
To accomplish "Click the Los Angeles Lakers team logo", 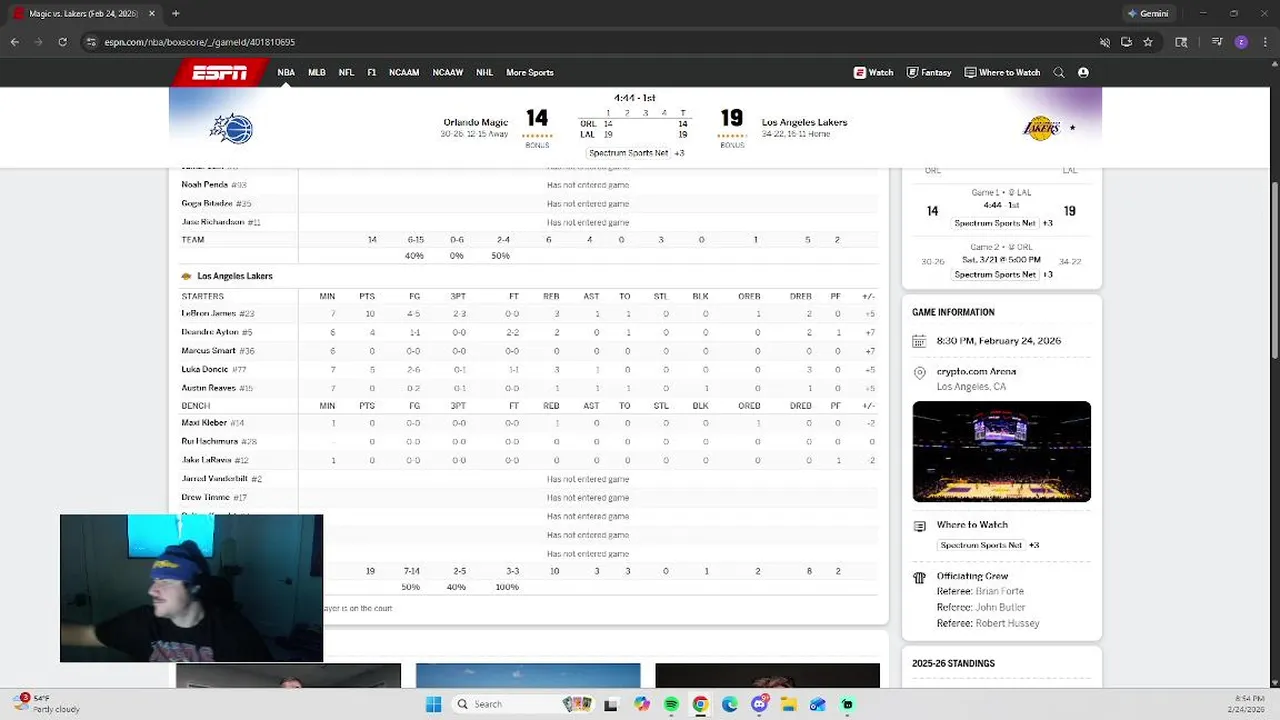I will 1041,128.
